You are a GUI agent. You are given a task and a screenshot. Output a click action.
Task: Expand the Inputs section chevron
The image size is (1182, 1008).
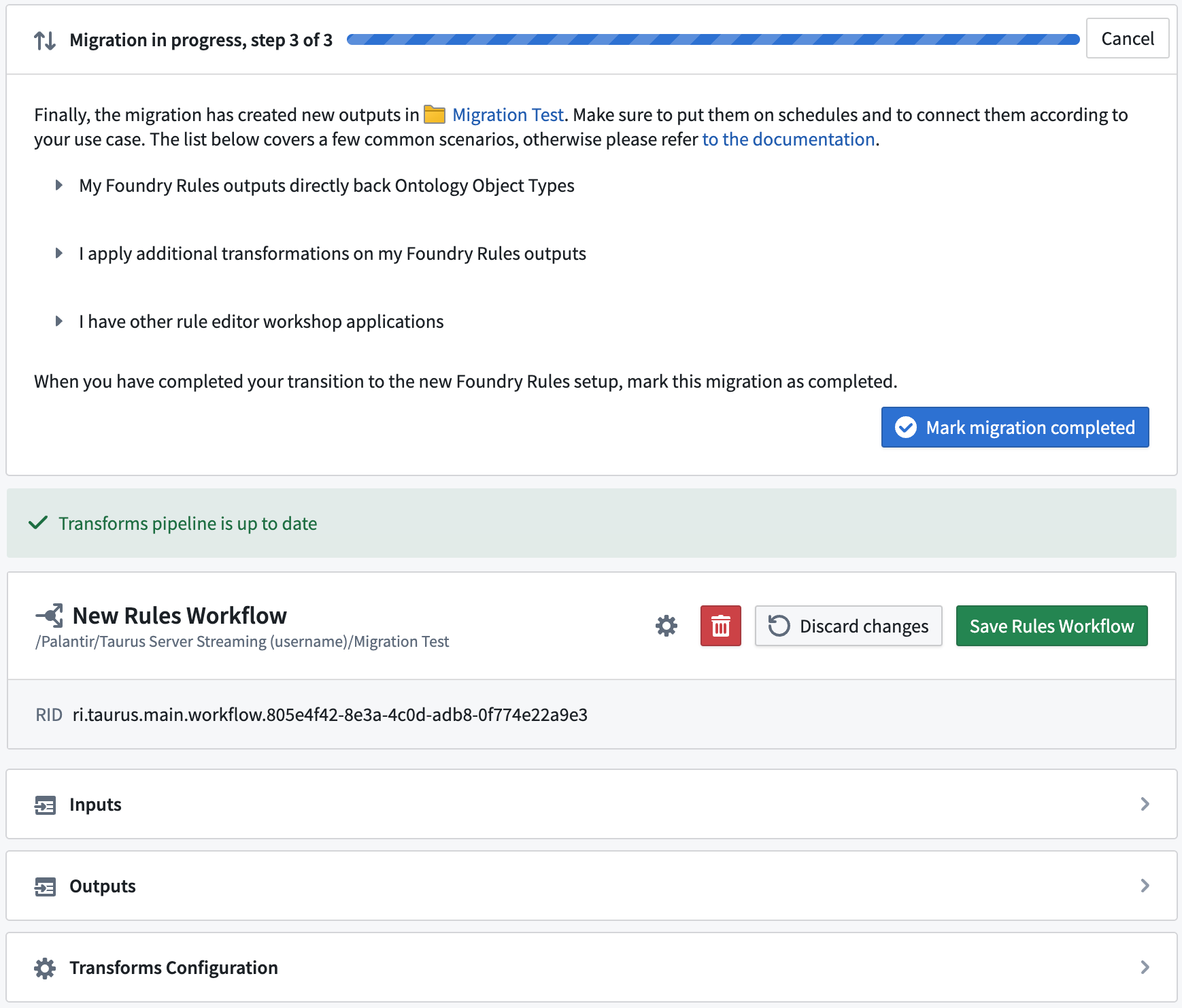click(x=1145, y=804)
